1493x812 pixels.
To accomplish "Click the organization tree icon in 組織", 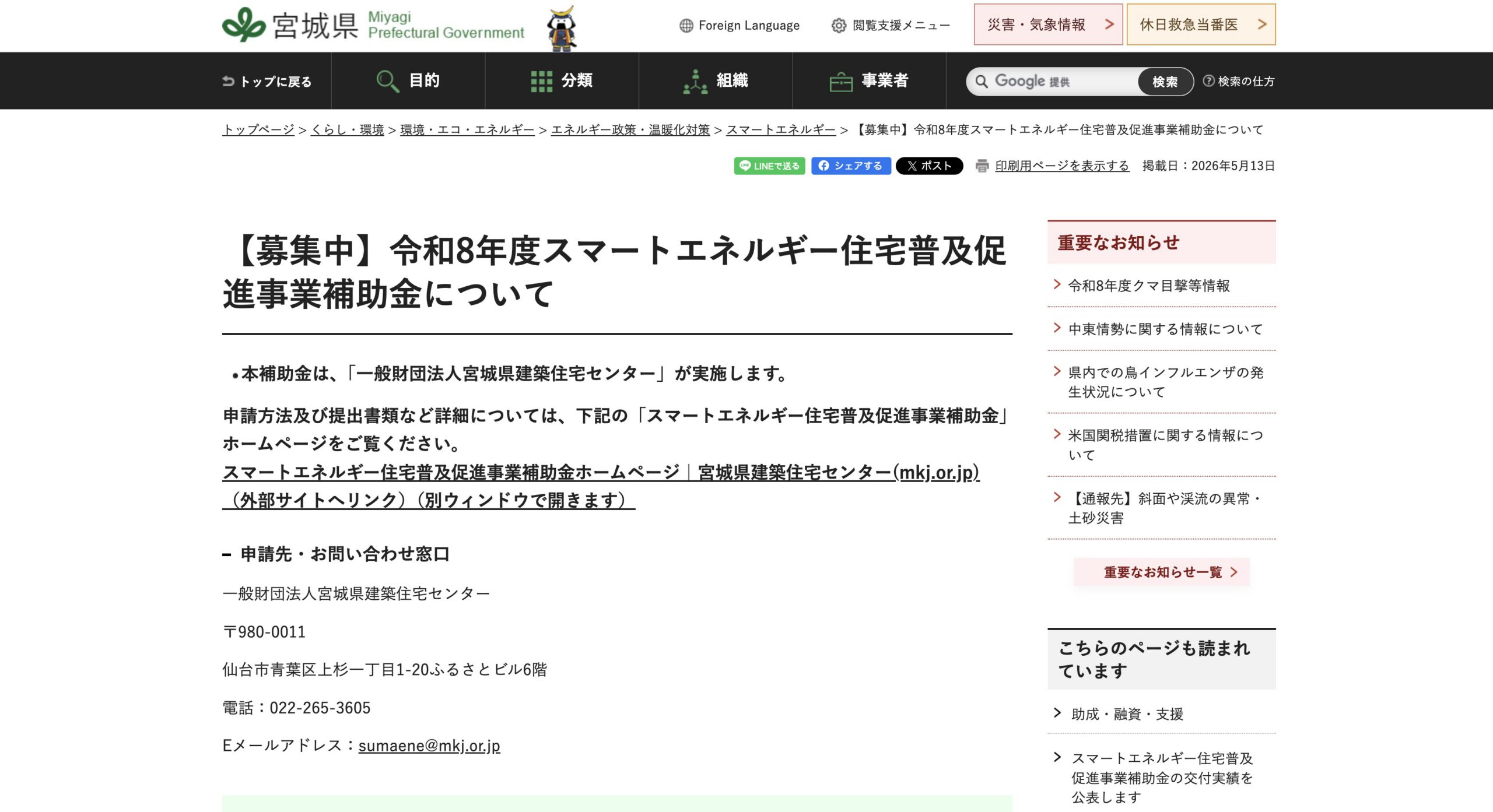I will coord(695,81).
